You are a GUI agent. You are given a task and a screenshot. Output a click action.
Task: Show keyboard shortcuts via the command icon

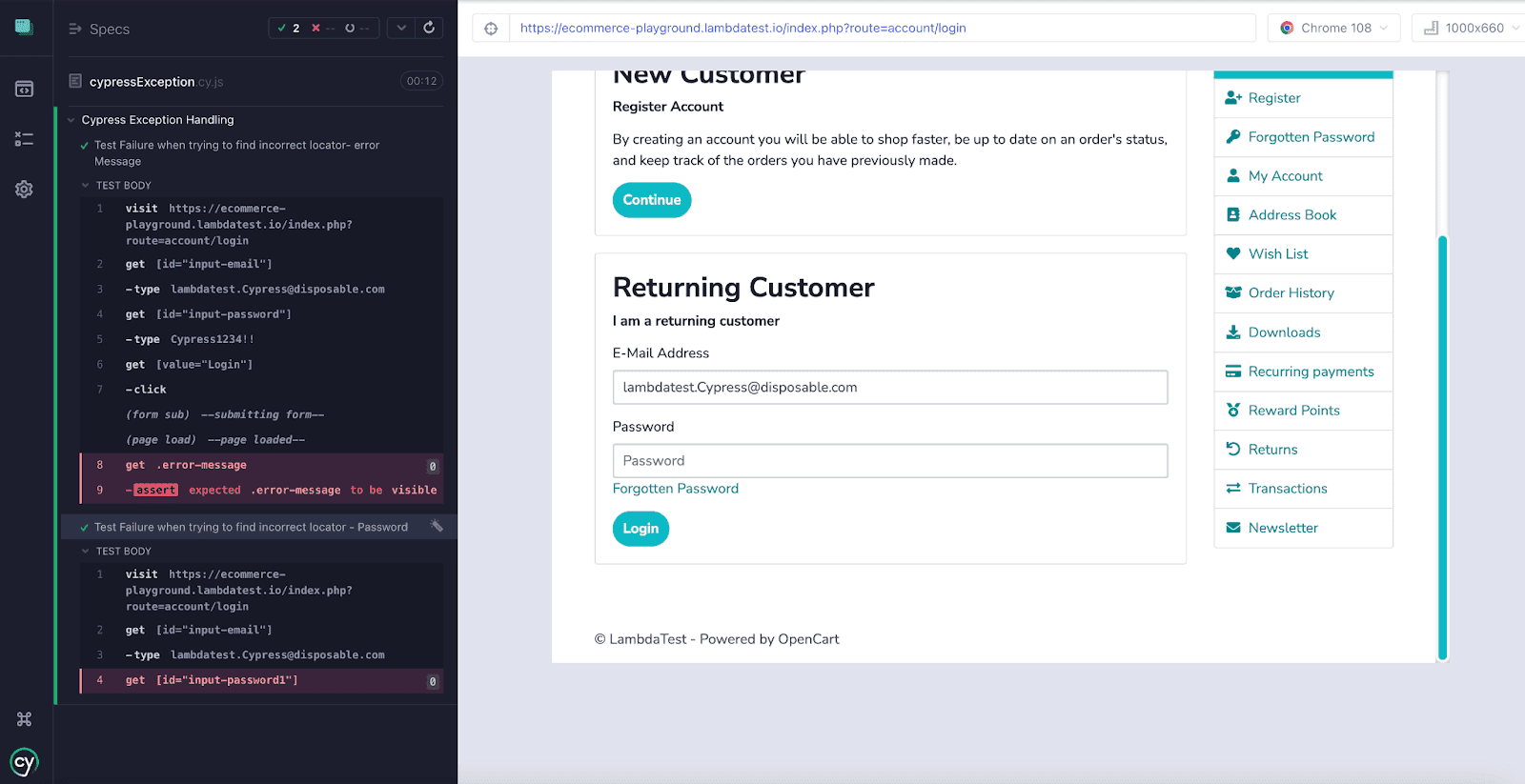(x=24, y=719)
